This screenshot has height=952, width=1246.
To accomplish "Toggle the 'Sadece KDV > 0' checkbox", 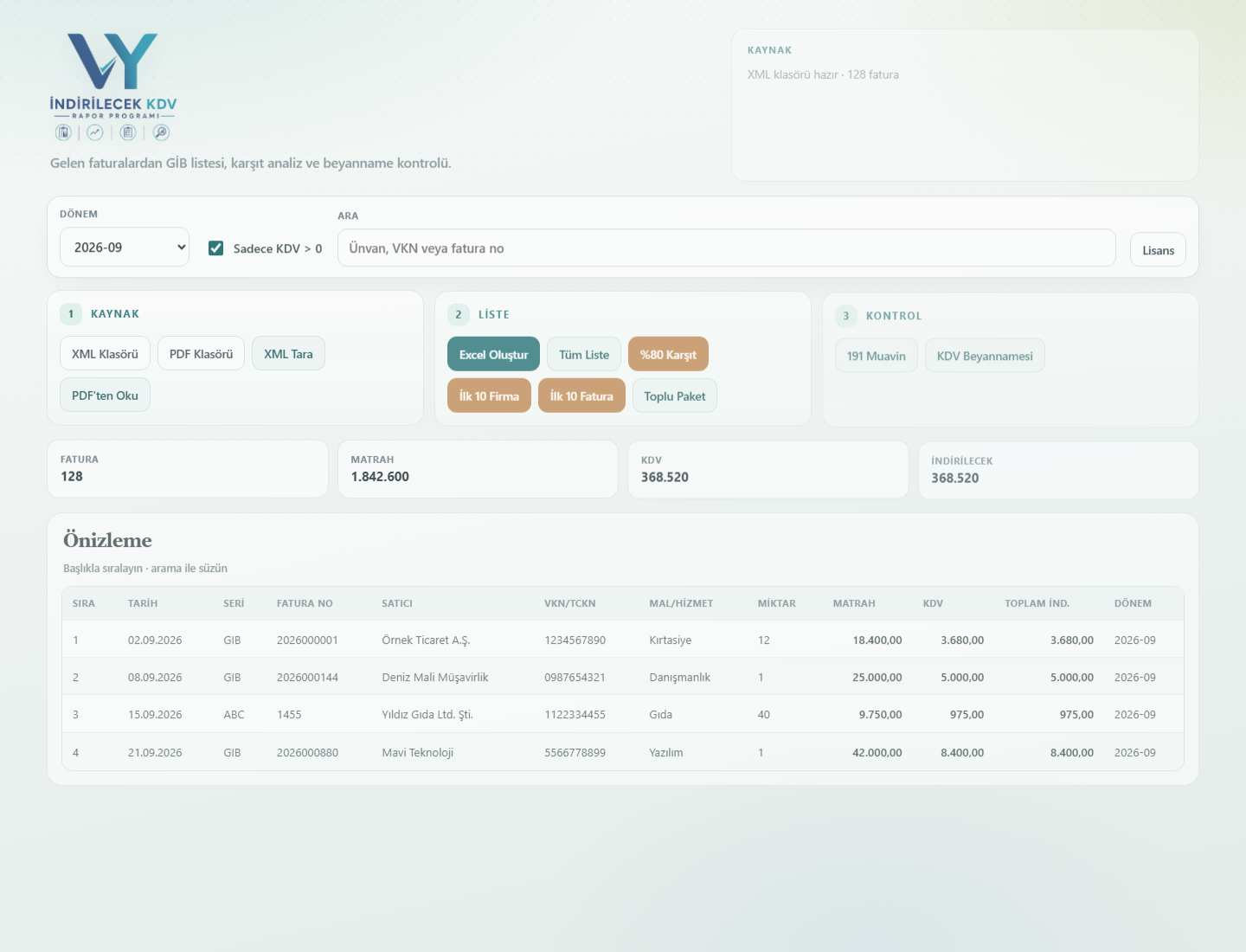I will [x=216, y=248].
